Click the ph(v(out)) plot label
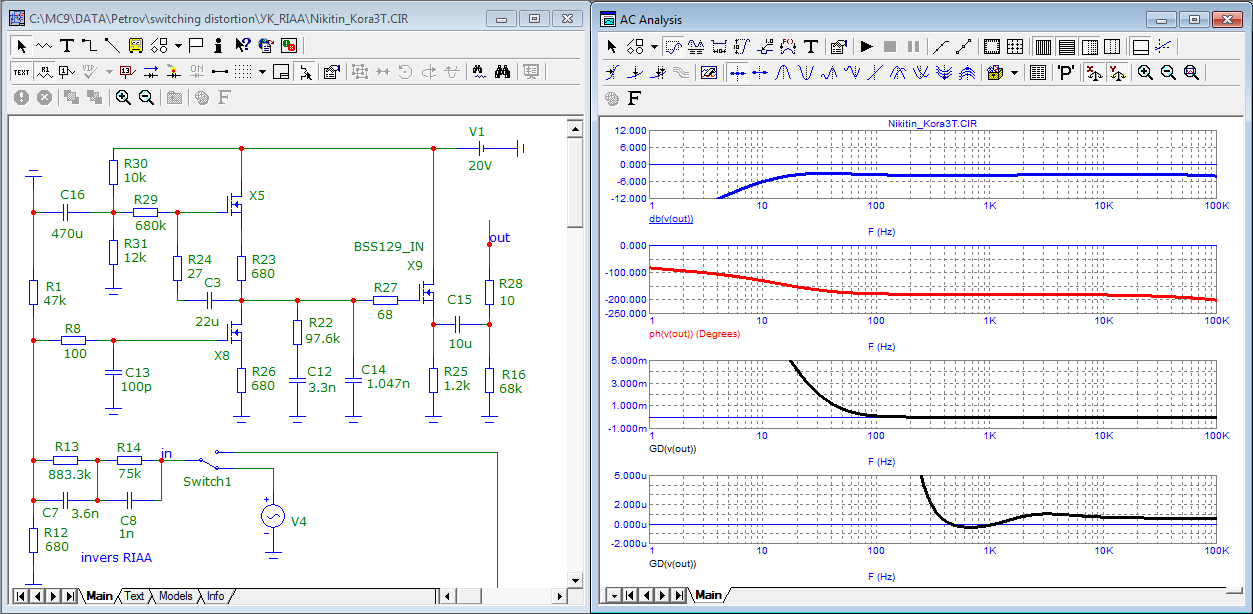 (x=695, y=333)
